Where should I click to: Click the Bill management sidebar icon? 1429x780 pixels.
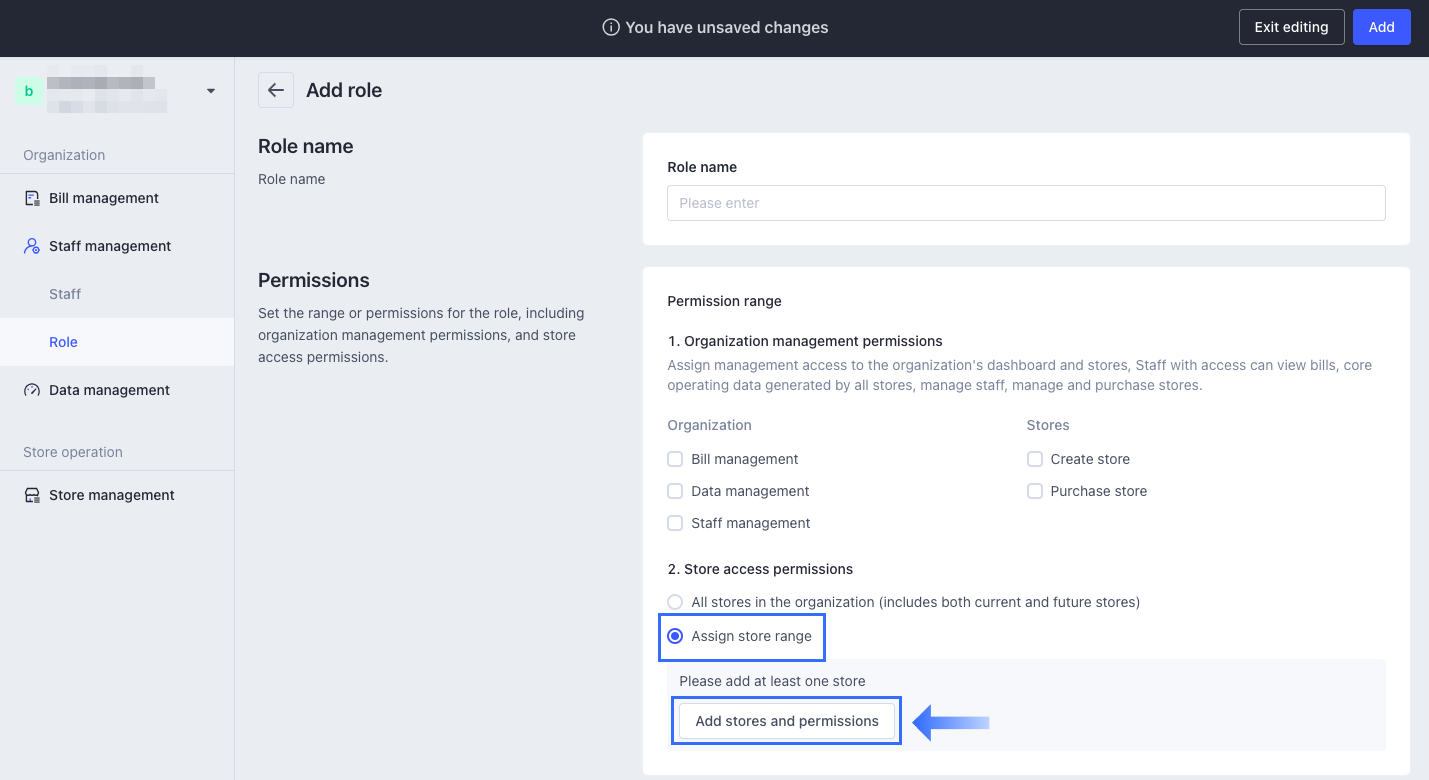click(32, 198)
